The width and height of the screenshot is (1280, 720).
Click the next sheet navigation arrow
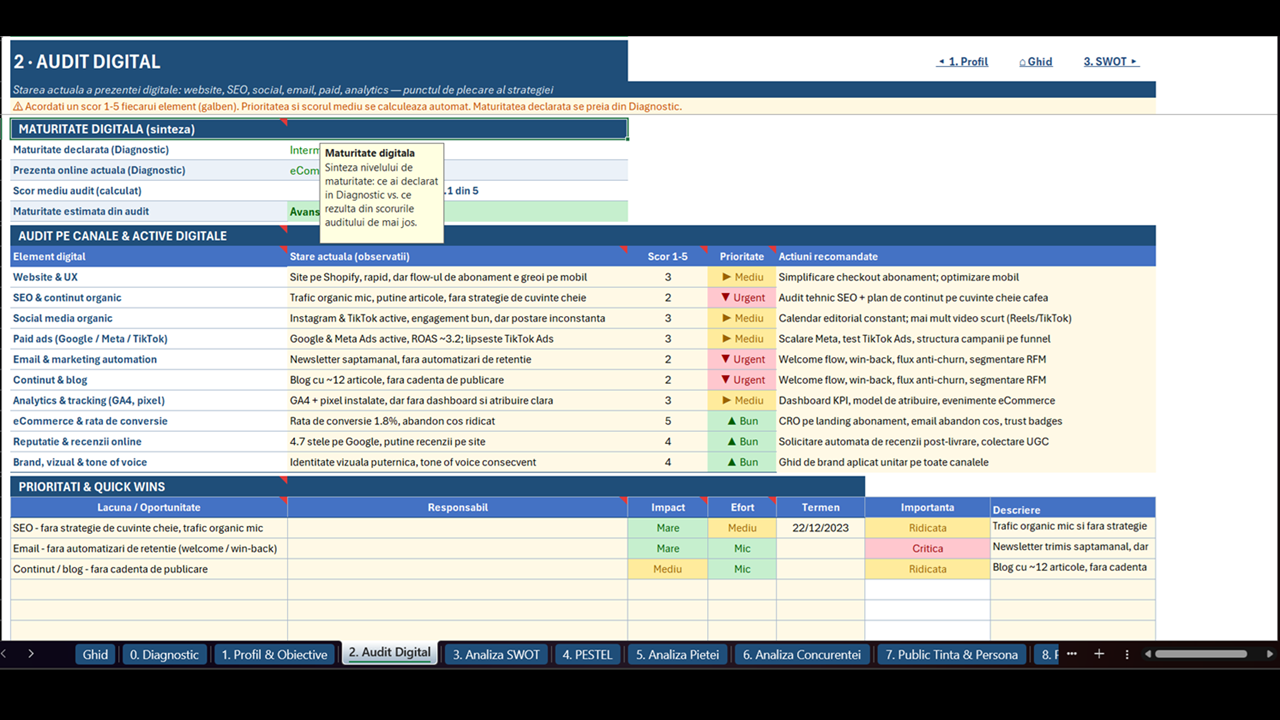[31, 654]
